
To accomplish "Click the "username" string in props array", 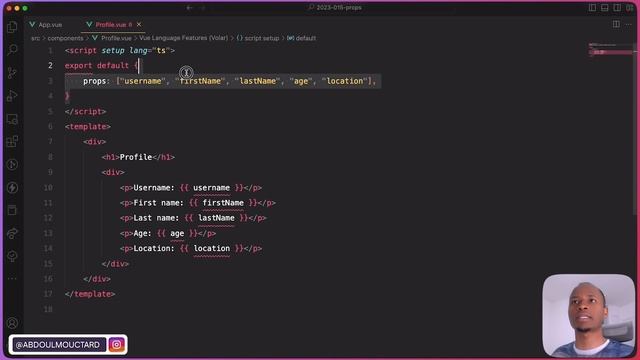I will coord(143,81).
